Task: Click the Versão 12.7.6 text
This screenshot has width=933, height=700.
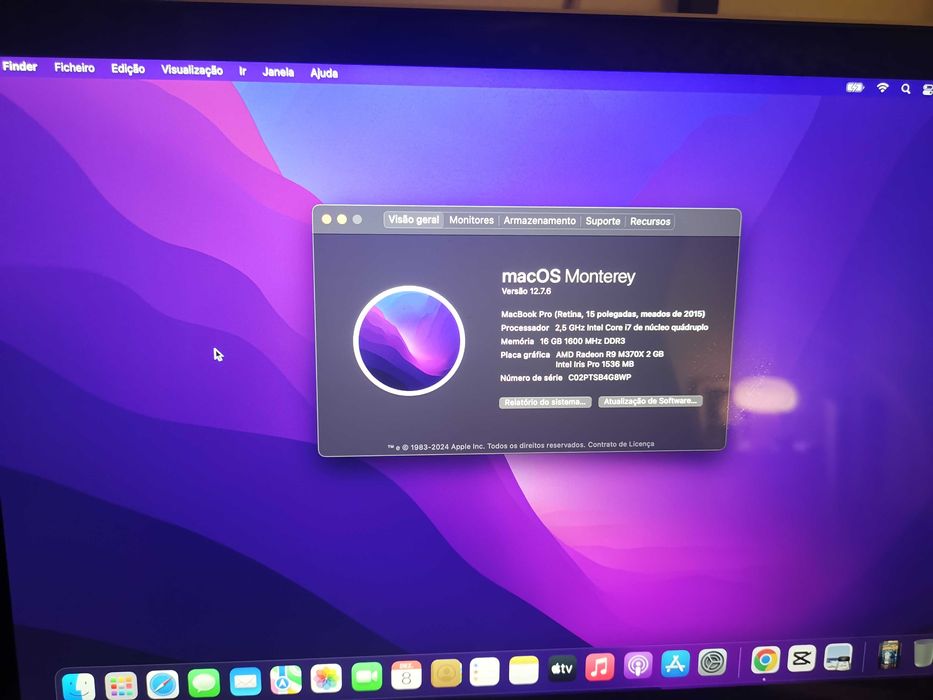Action: (x=526, y=291)
